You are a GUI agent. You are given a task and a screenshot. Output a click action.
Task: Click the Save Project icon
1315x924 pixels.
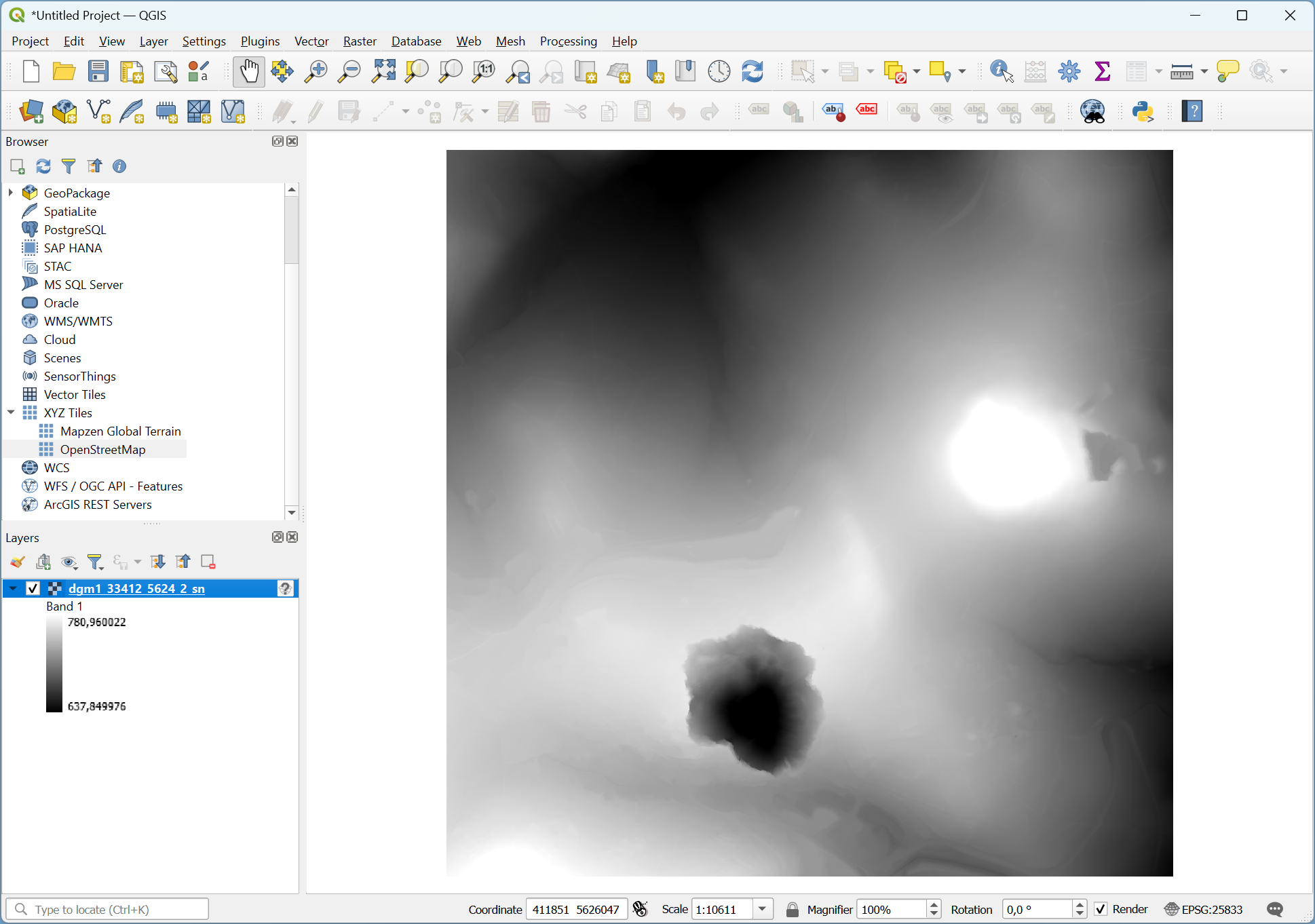[x=98, y=71]
